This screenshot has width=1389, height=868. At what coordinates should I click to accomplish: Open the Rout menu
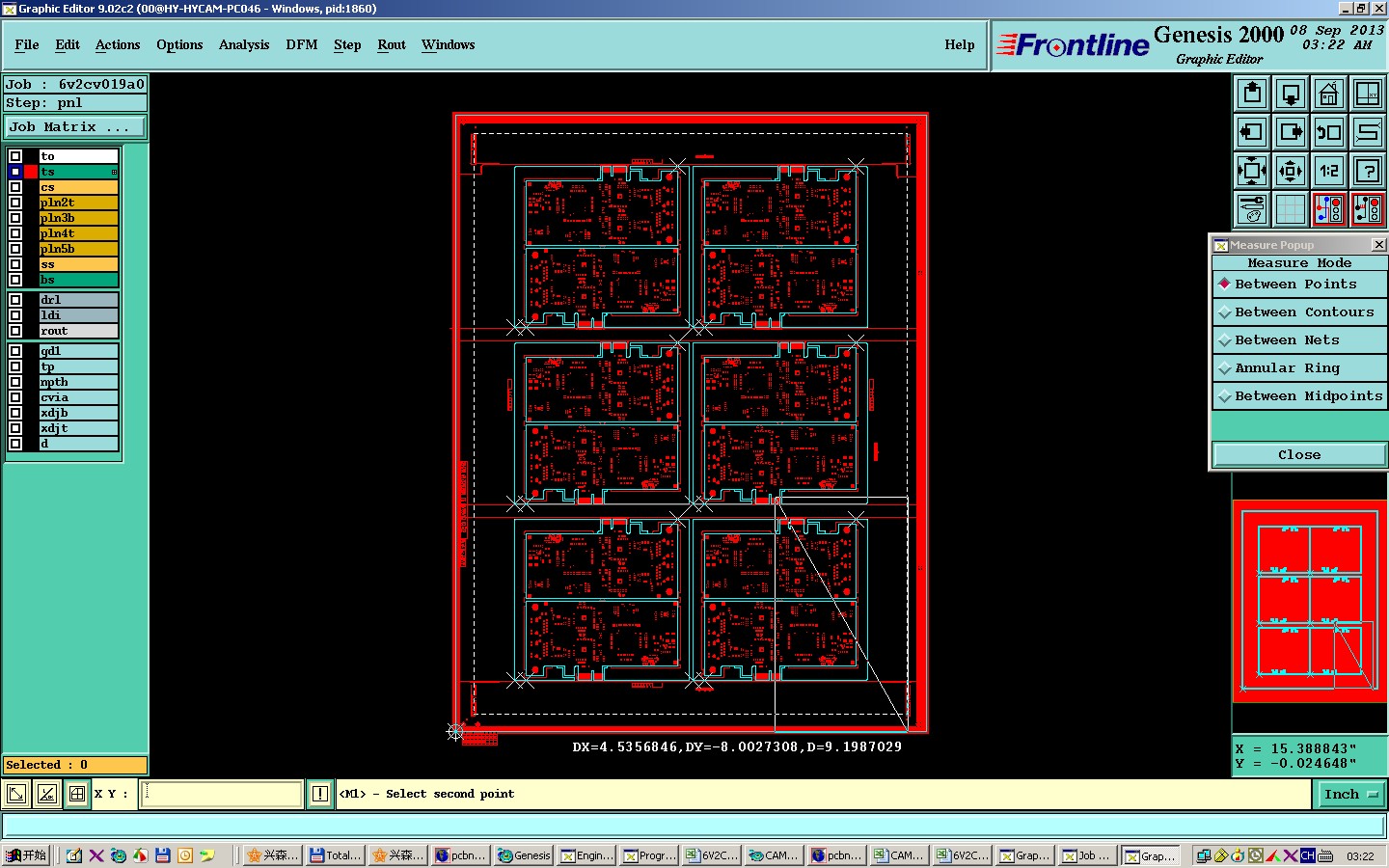click(392, 44)
